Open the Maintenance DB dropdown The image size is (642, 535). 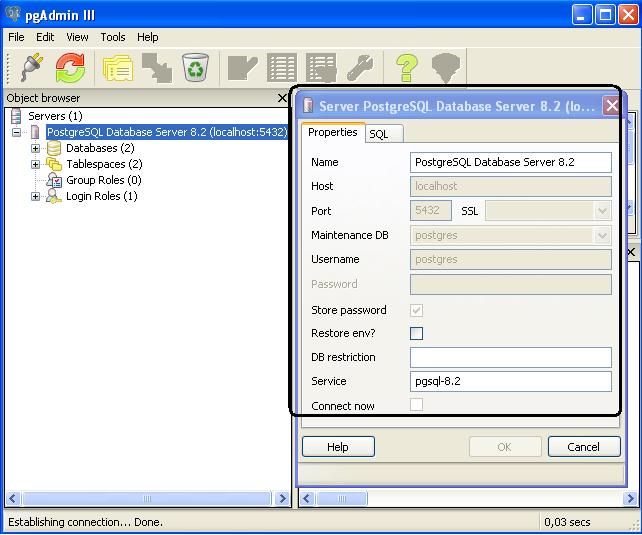[602, 235]
